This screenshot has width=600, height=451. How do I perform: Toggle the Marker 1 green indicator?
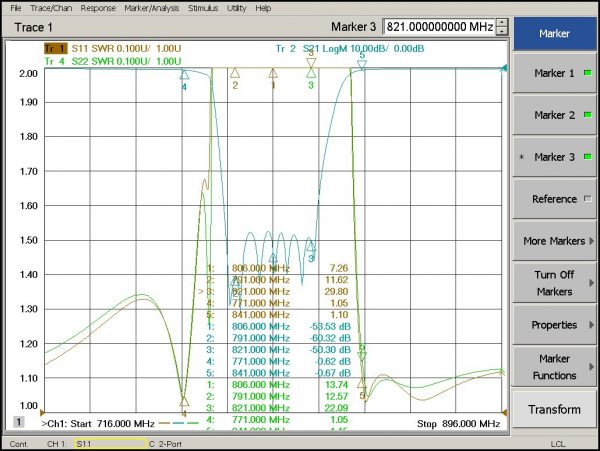588,73
